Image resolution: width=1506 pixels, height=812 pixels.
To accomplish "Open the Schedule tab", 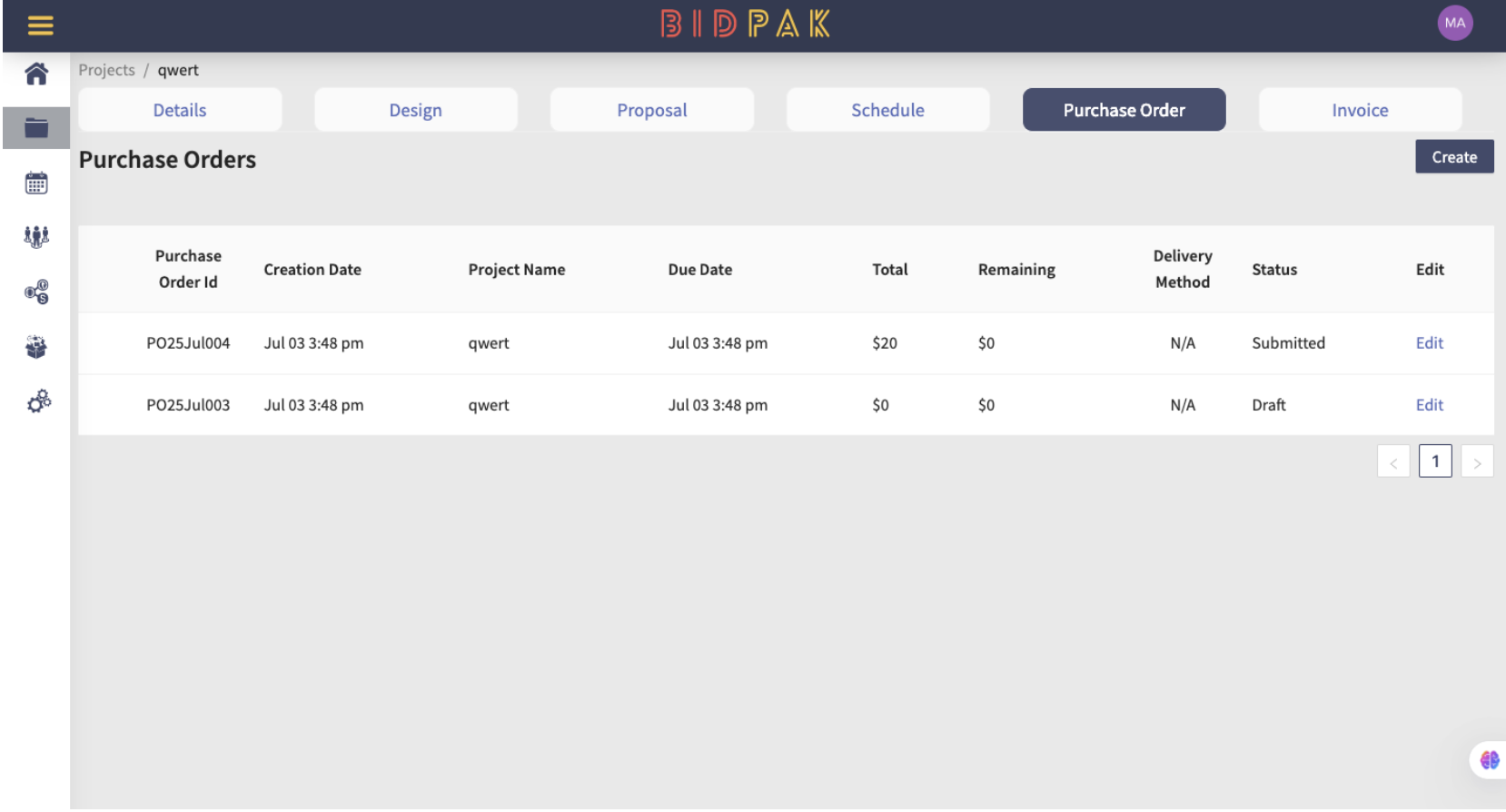I will [888, 110].
